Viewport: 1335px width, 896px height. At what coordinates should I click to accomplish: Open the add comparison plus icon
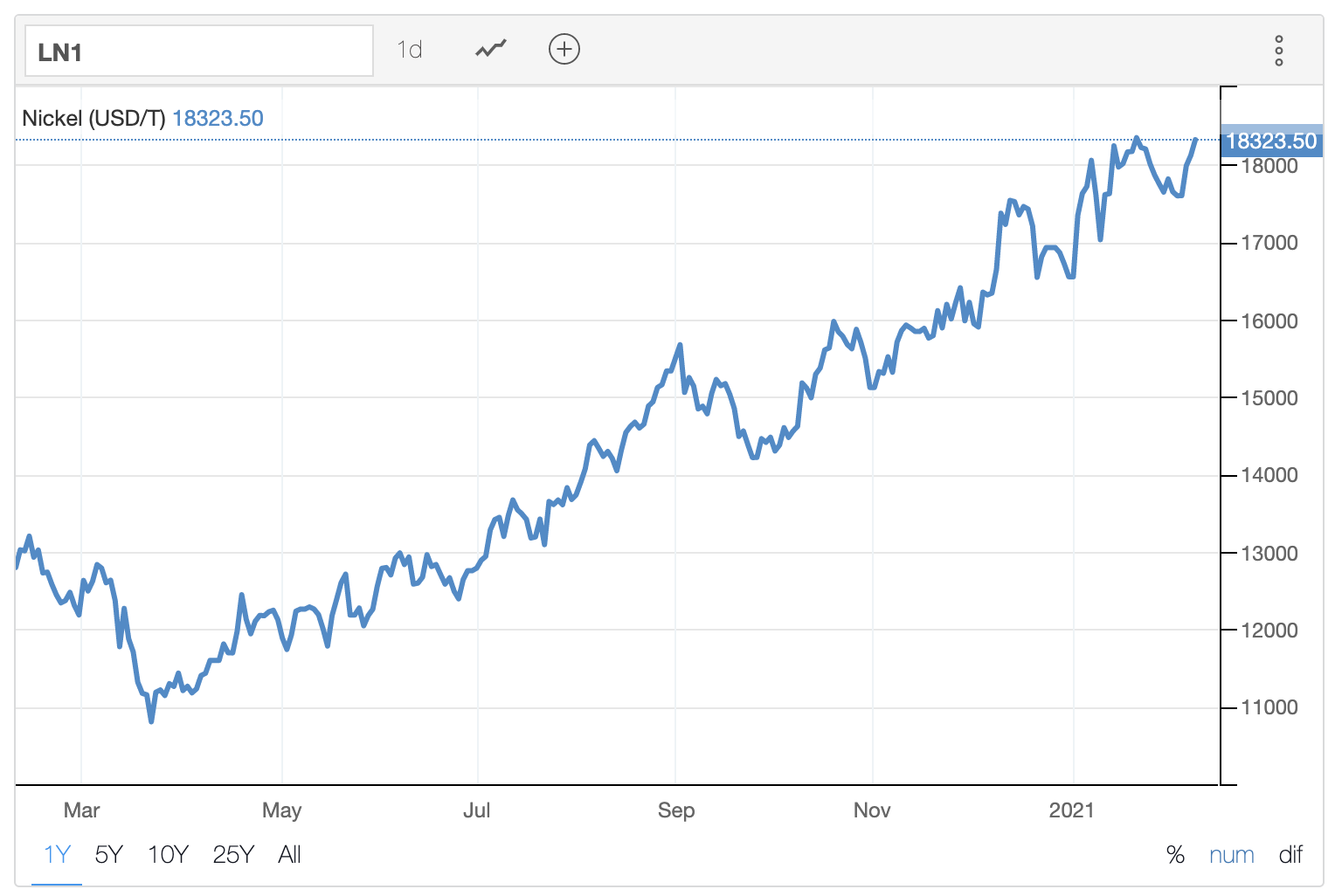[564, 50]
